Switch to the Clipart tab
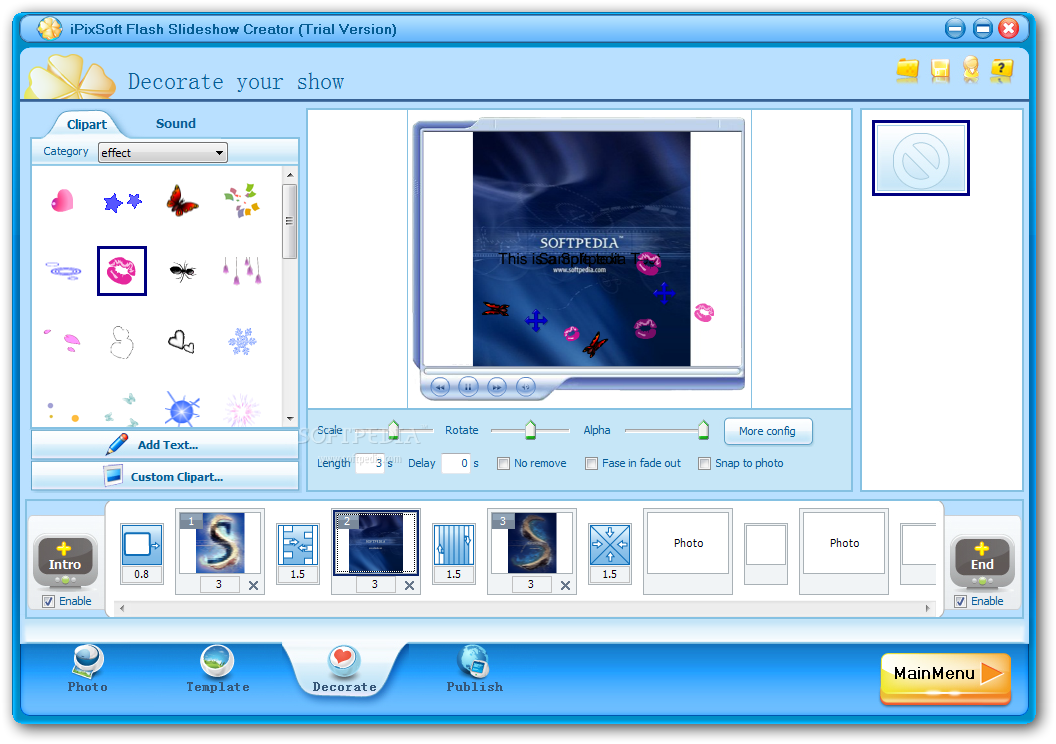1056x744 pixels. [87, 124]
